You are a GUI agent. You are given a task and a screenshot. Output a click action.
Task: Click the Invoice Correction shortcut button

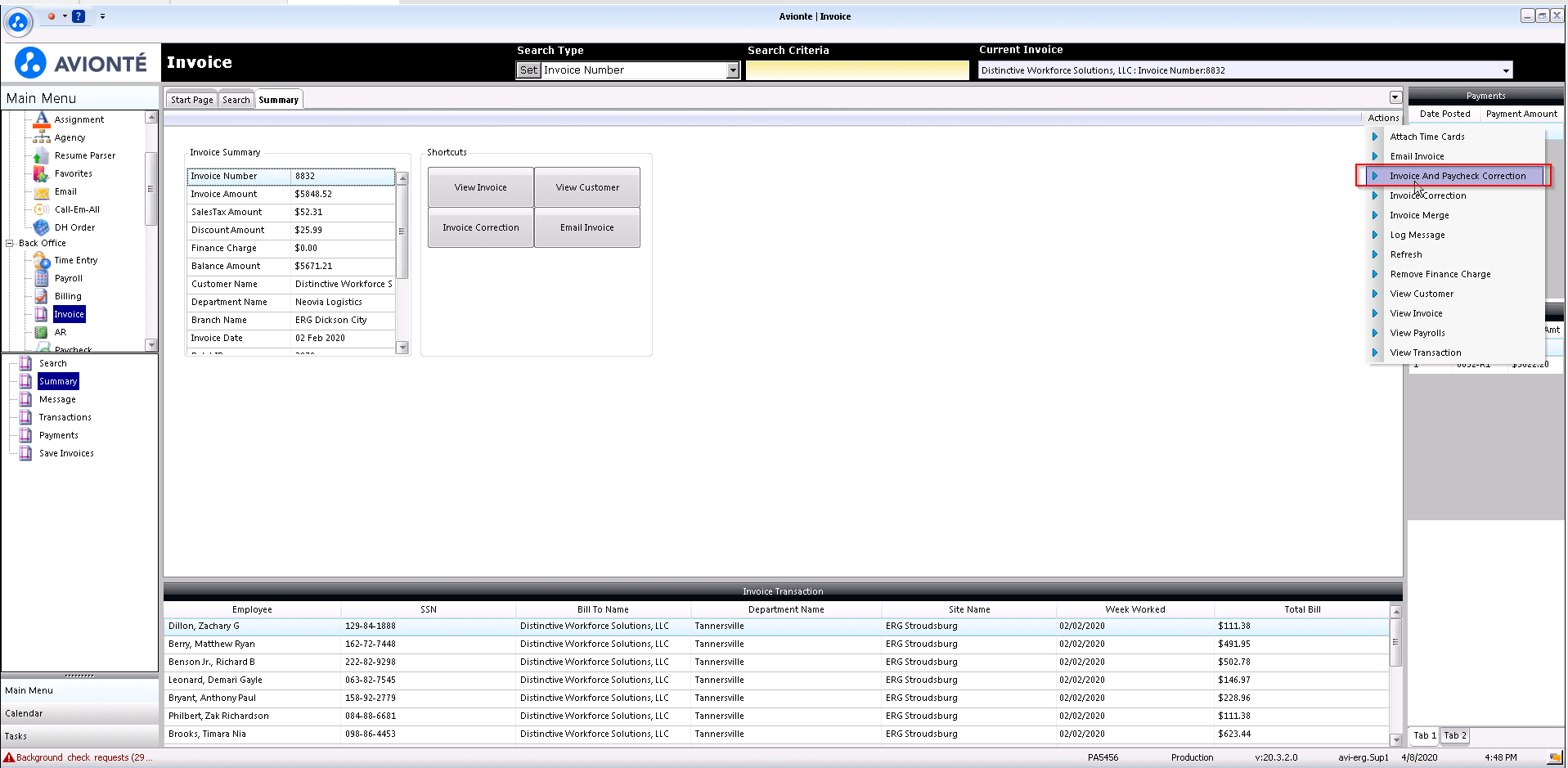pos(481,227)
